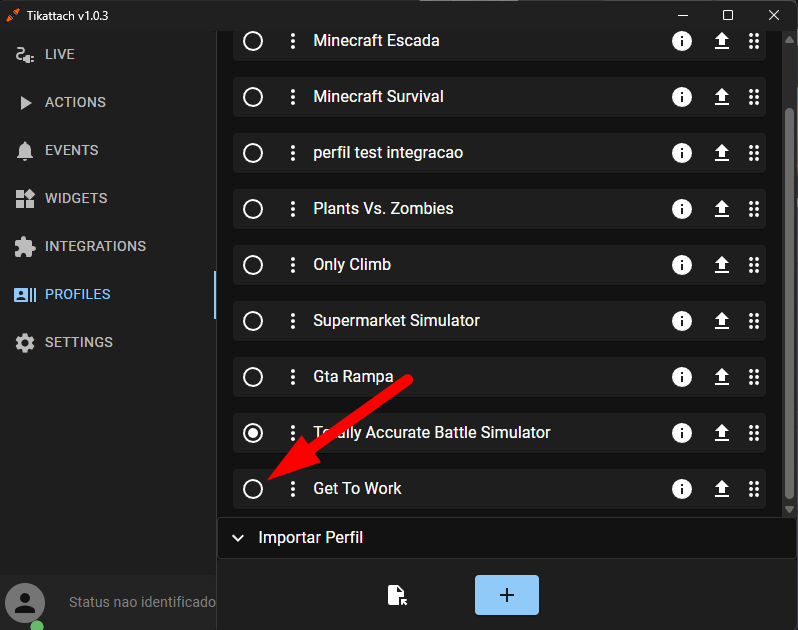
Task: Open options menu for Plants Vs. Zombies
Action: point(293,209)
